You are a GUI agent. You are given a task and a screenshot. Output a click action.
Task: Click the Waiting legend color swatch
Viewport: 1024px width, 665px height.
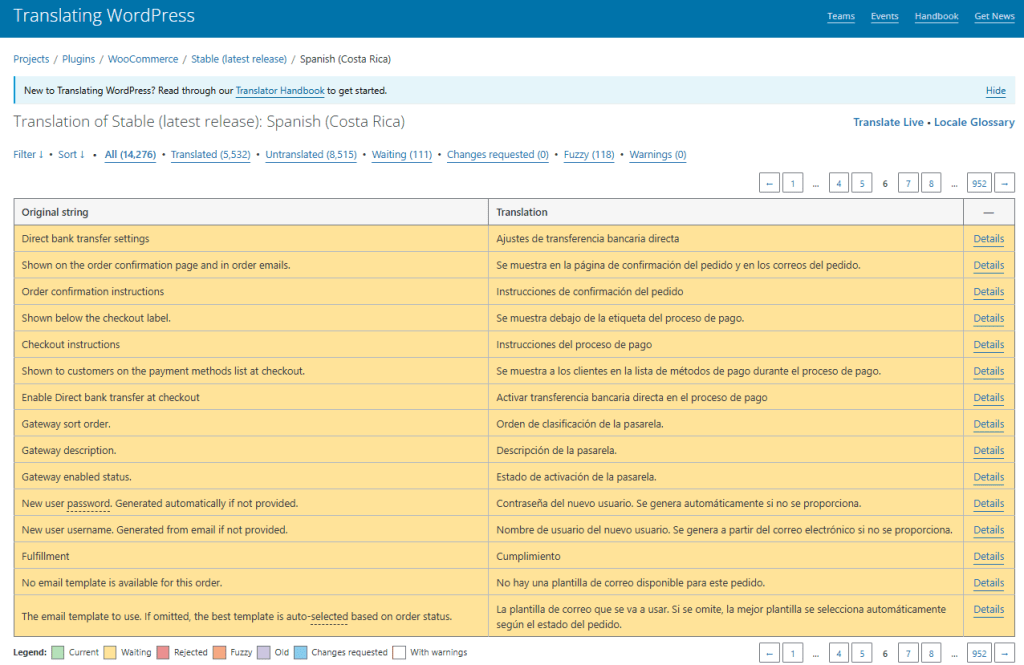pos(111,652)
